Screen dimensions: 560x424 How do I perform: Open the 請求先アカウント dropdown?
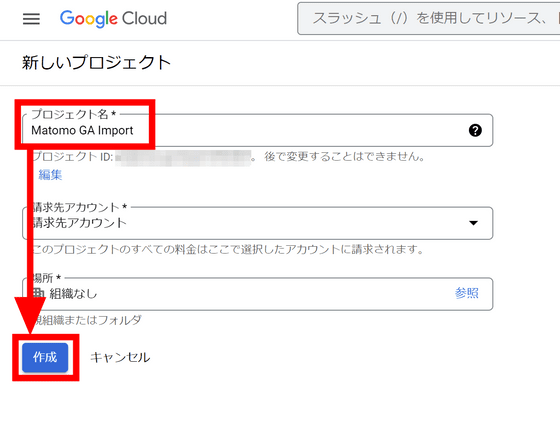coord(258,223)
